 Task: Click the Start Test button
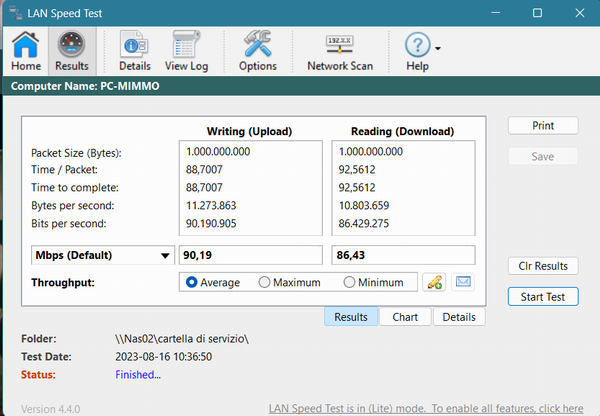click(543, 297)
